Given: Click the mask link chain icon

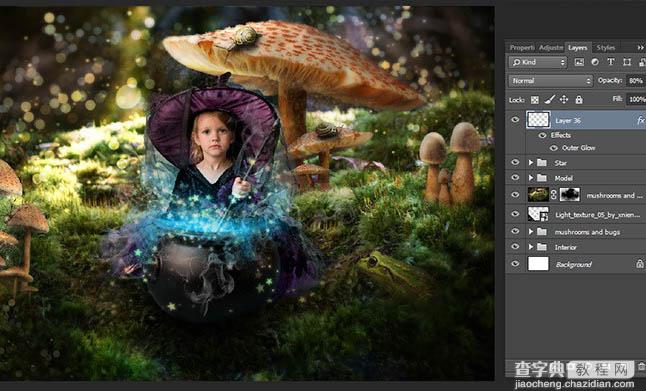Looking at the screenshot, I should [x=554, y=195].
